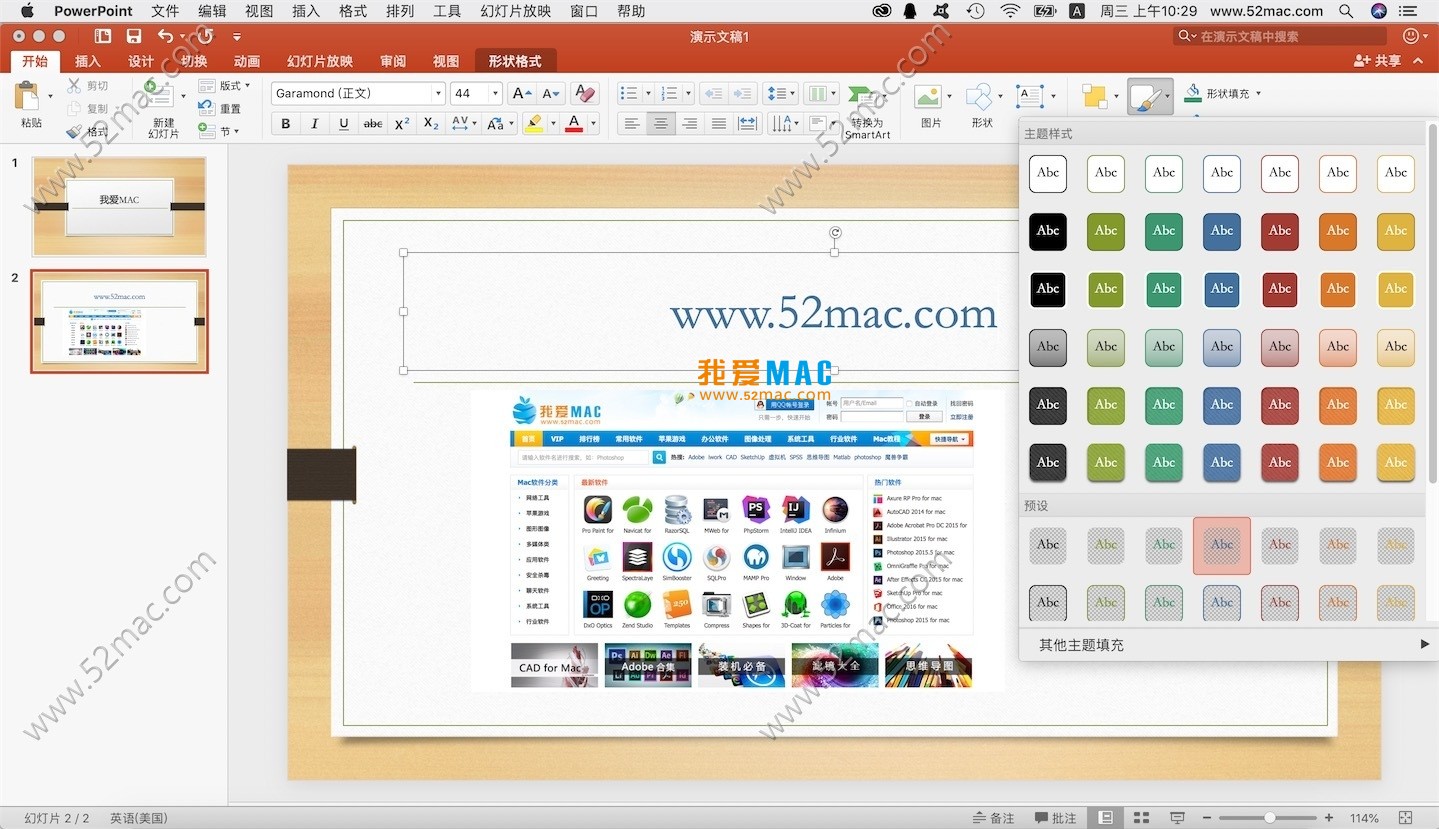Click the Format Painter (格式) brush
1439x829 pixels.
(75, 131)
